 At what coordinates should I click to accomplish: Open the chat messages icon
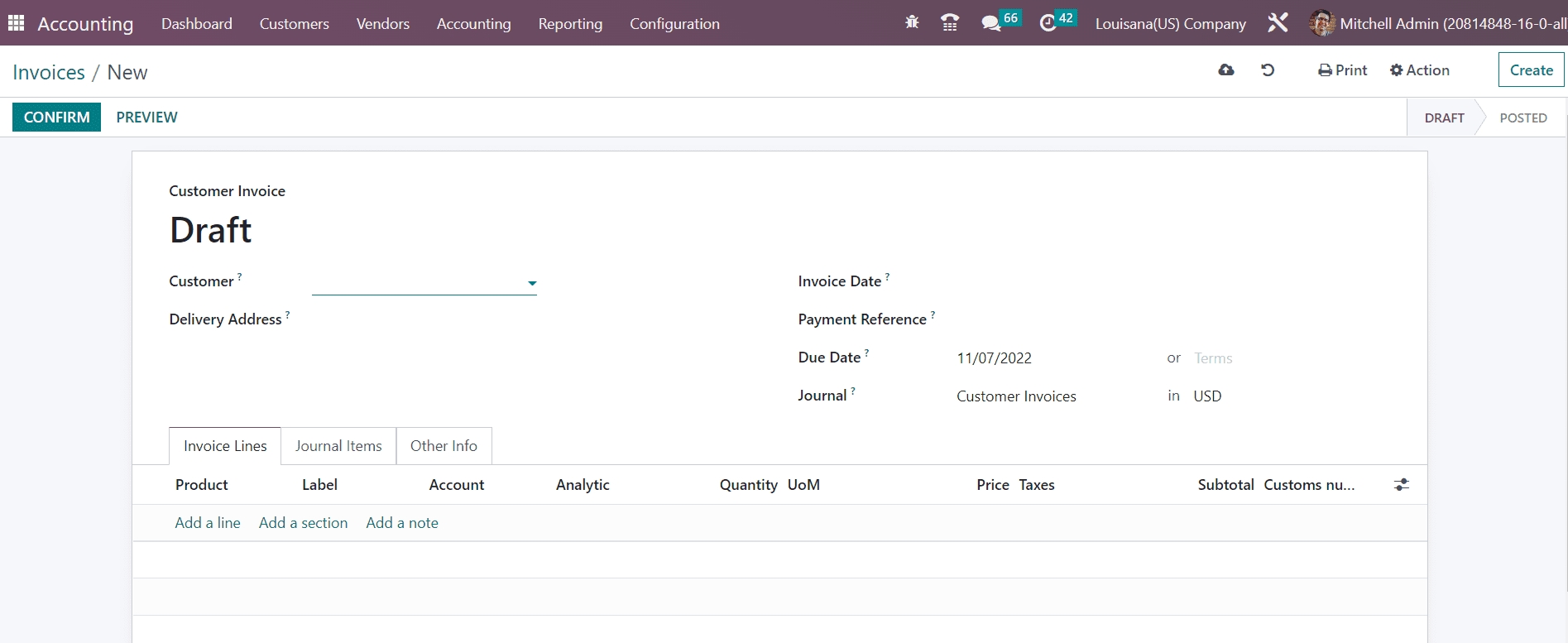990,23
